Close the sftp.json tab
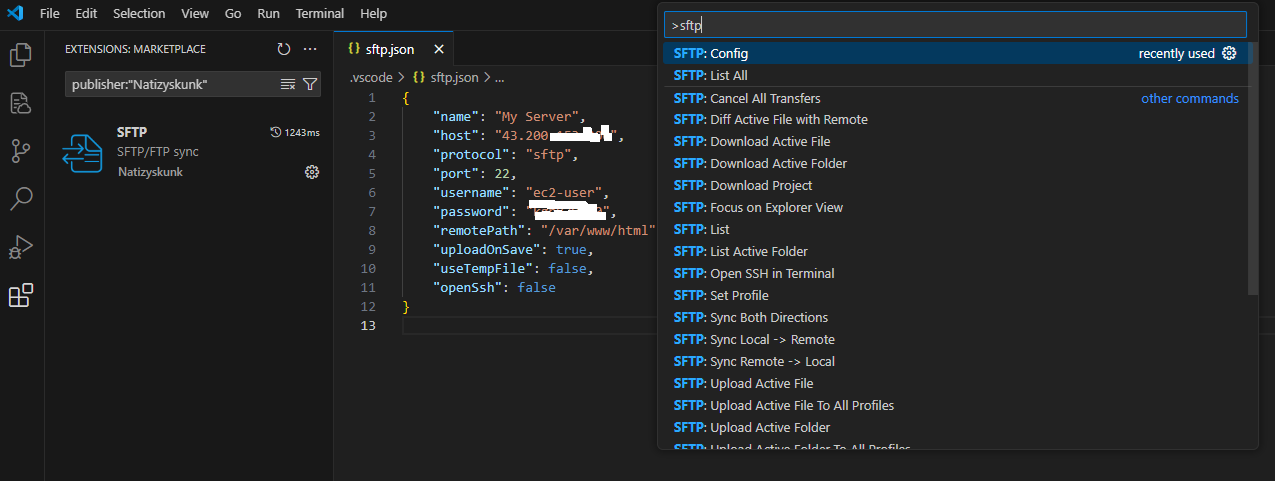The width and height of the screenshot is (1275, 481). (x=436, y=49)
